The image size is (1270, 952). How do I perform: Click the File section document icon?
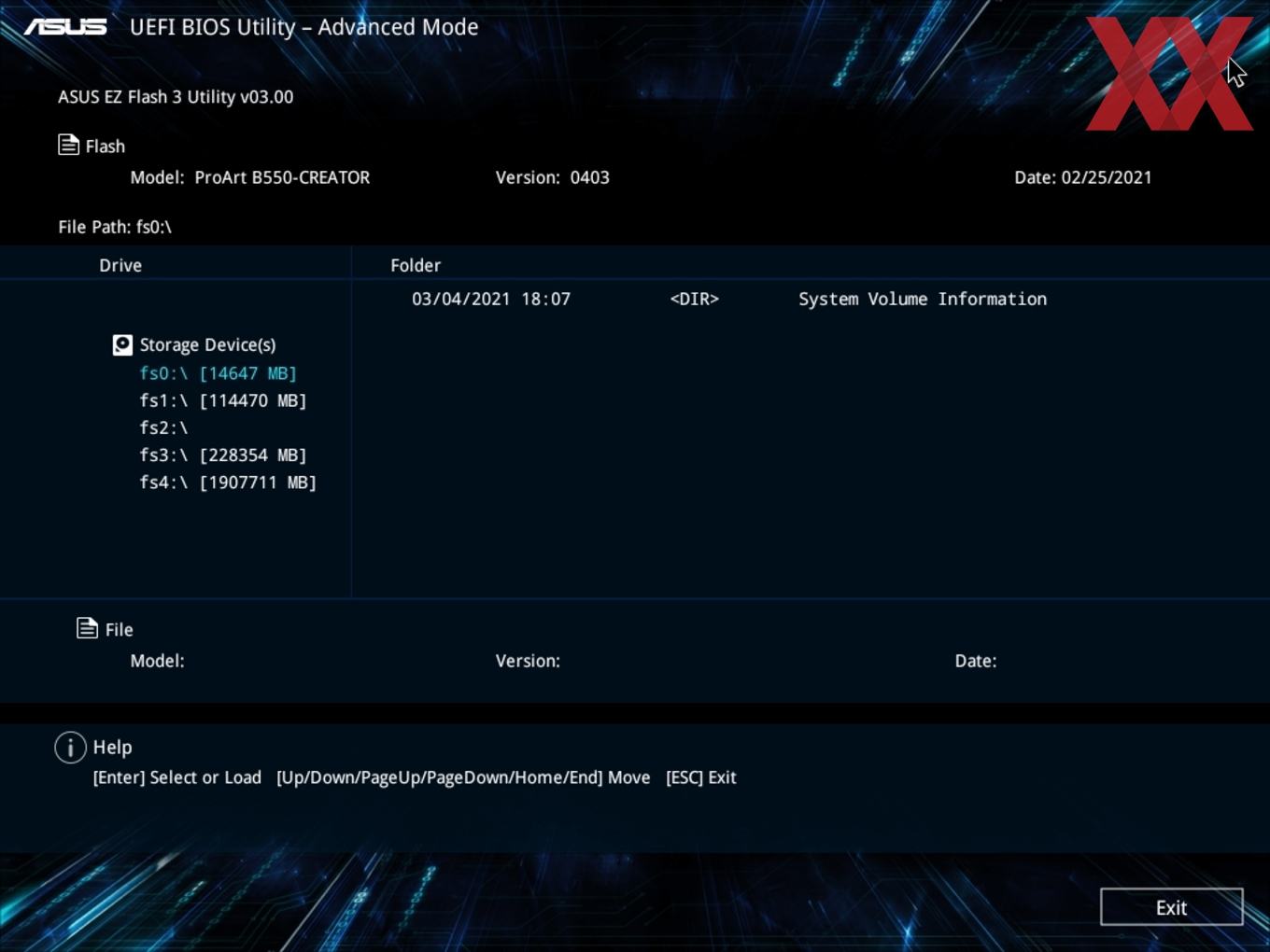[87, 628]
